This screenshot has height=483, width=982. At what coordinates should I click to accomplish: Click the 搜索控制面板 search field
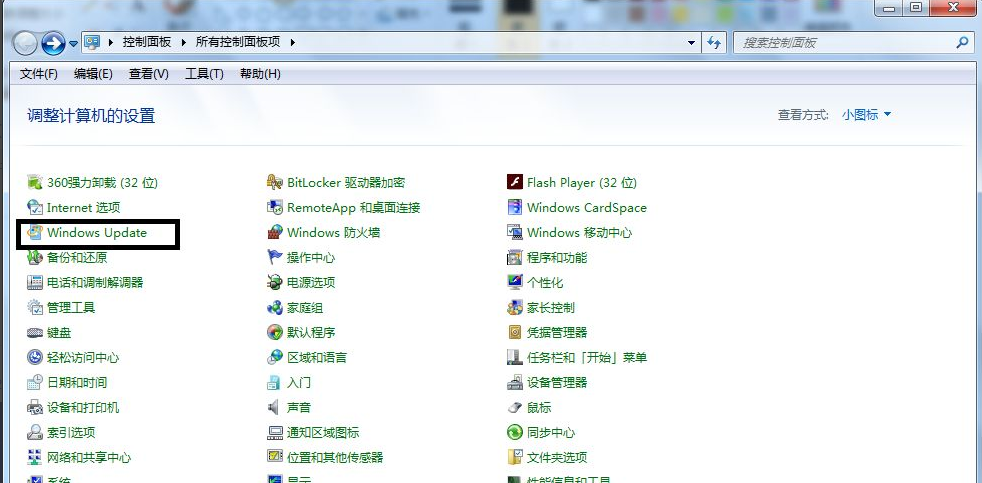[845, 43]
